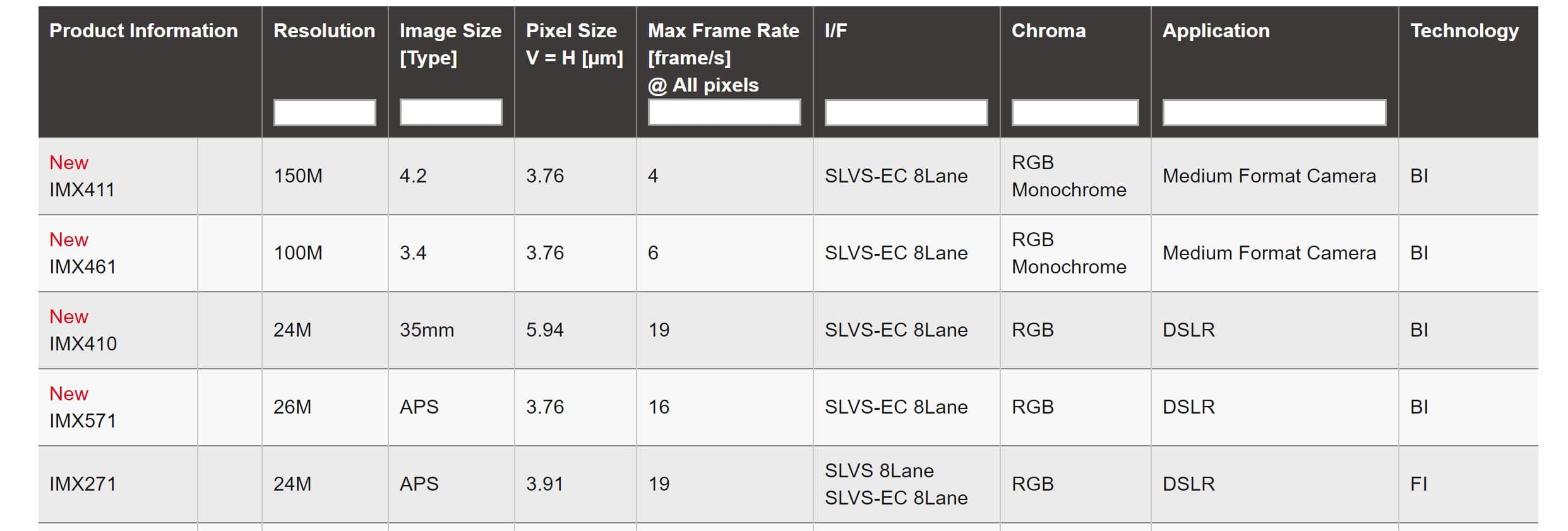This screenshot has width=1568, height=531.
Task: Click the Max Frame Rate filter box
Action: pyautogui.click(x=724, y=112)
